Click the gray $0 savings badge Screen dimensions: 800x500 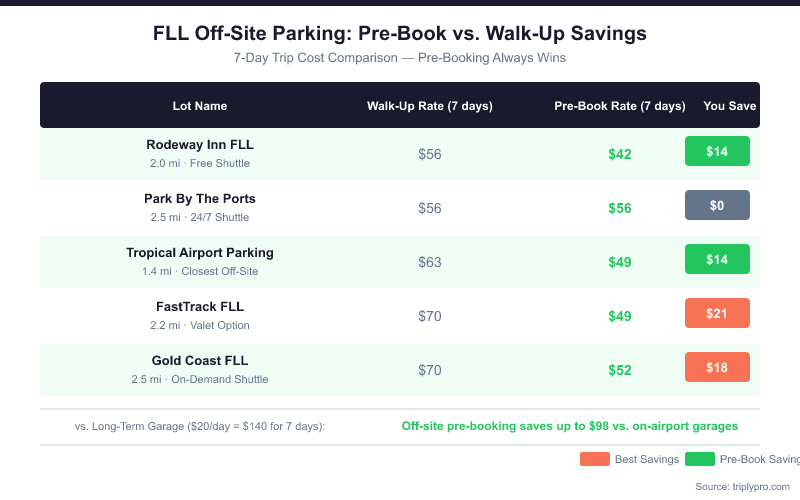tap(717, 205)
